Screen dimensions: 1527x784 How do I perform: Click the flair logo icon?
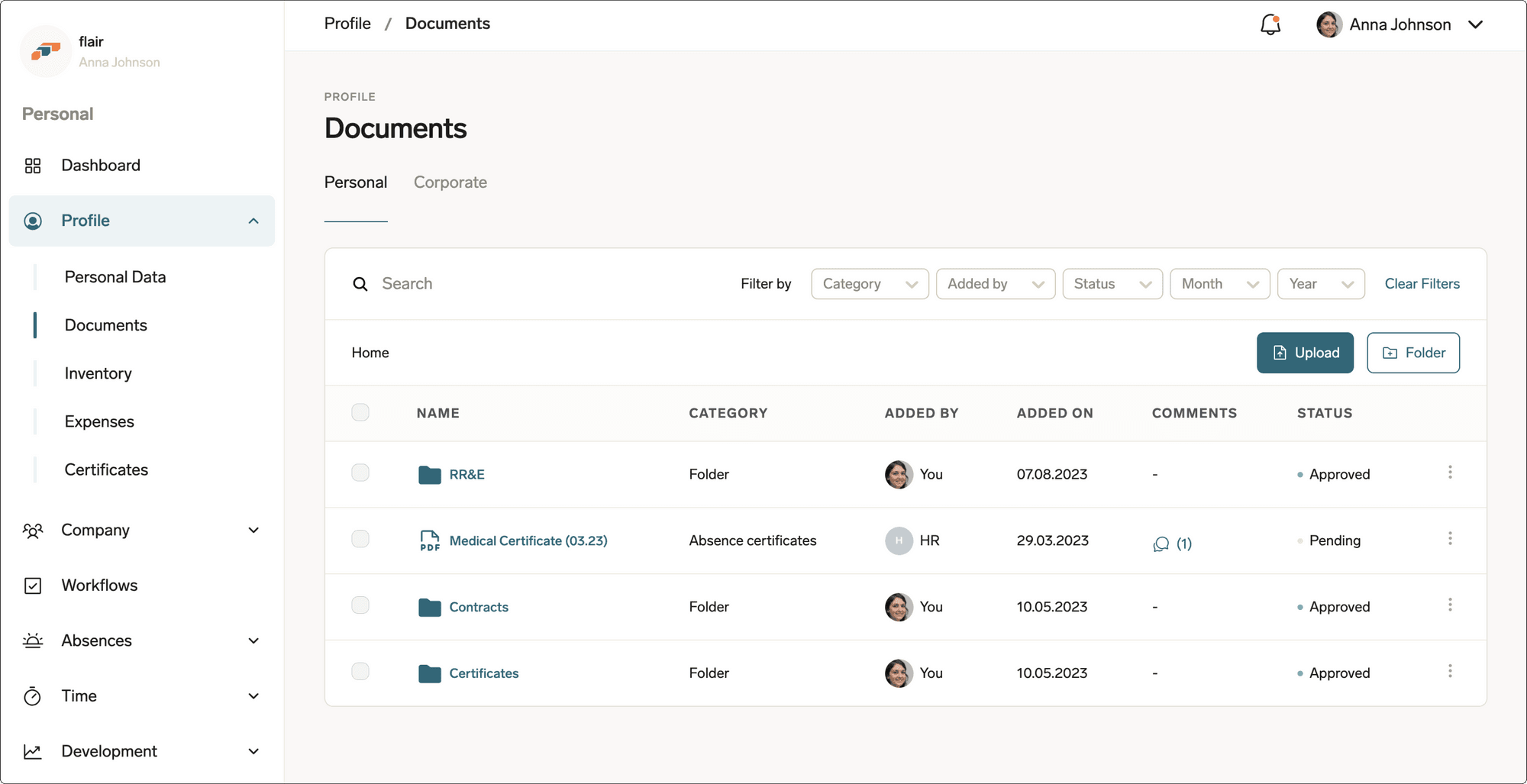click(46, 51)
